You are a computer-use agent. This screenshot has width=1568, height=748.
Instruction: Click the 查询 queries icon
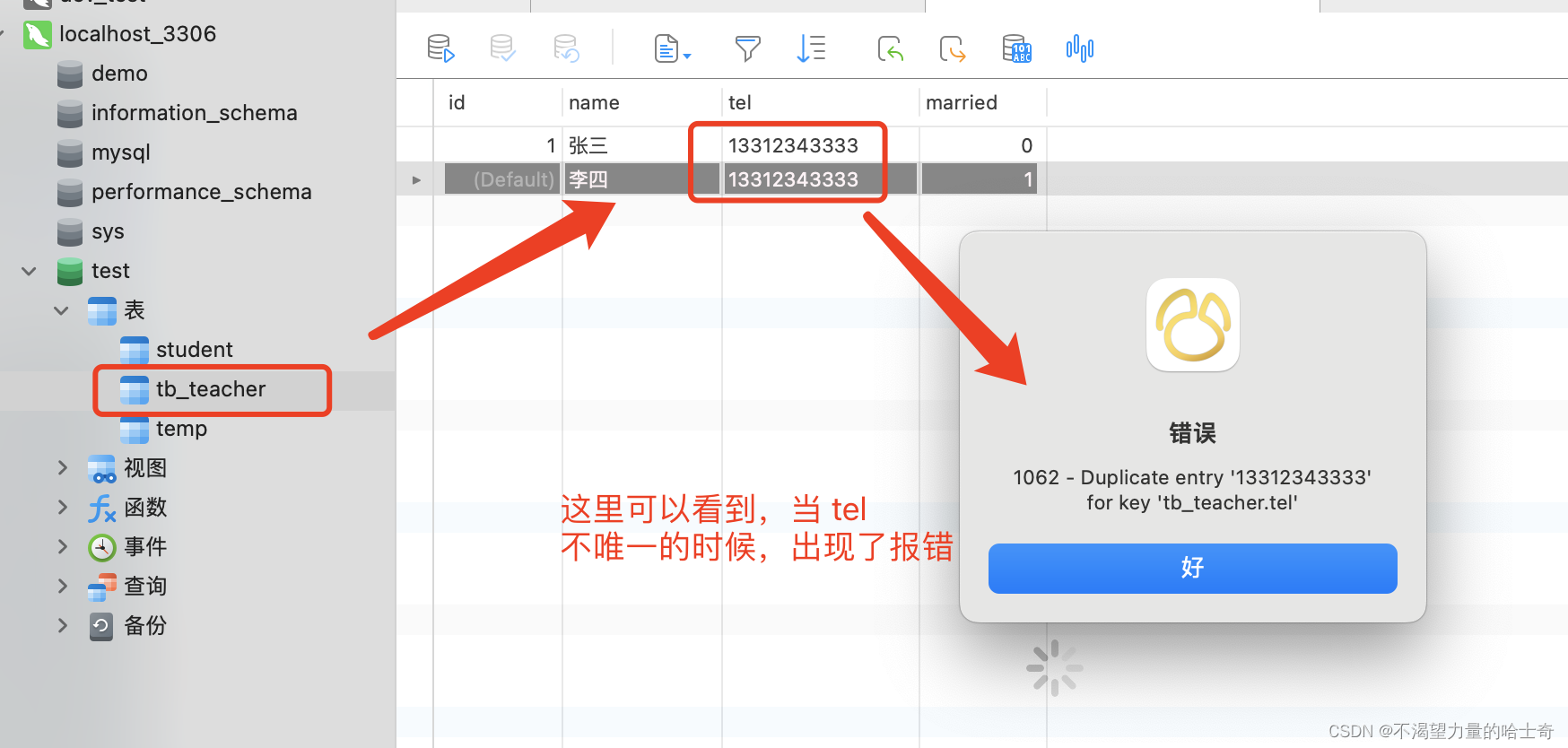101,587
